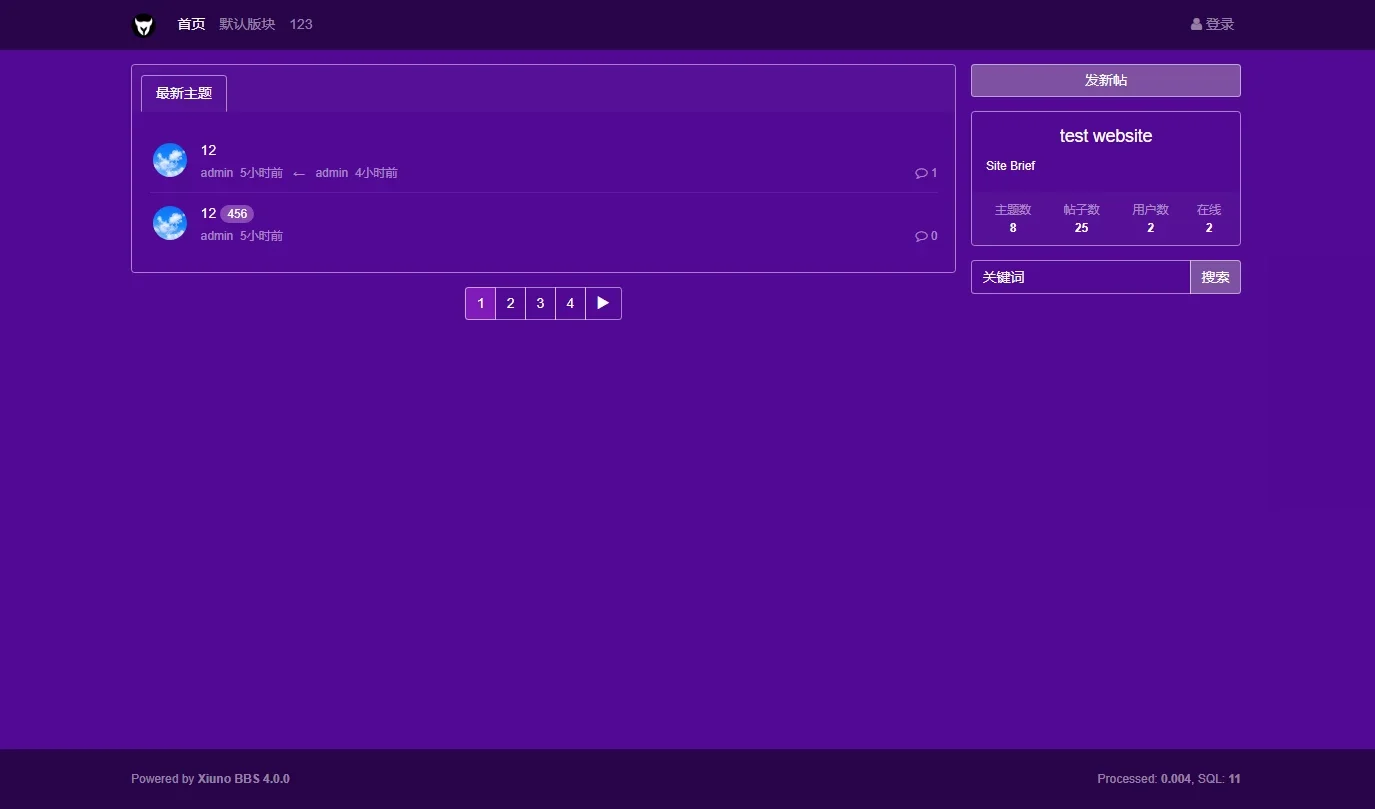The width and height of the screenshot is (1375, 809).
Task: Click the 主题数 statistic showing 8
Action: [x=1013, y=218]
